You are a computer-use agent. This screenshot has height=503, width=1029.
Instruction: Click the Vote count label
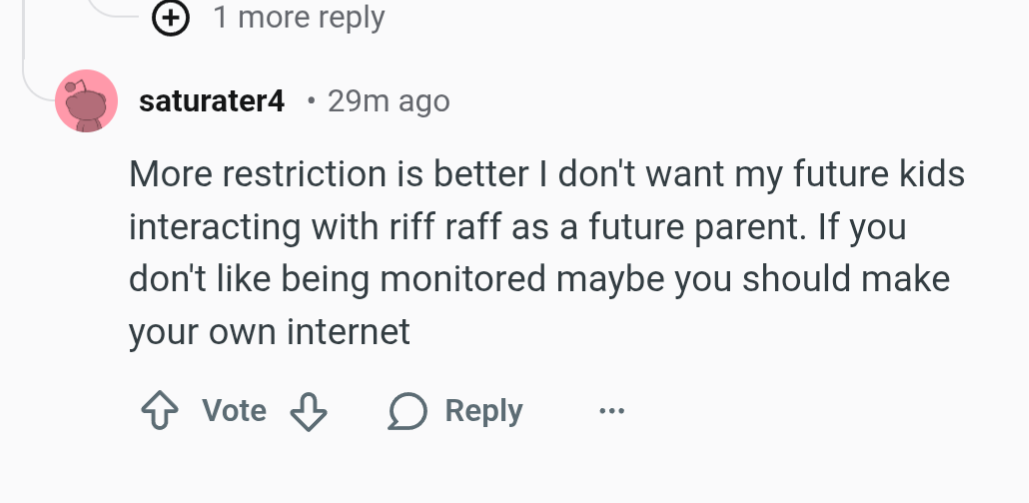click(234, 411)
